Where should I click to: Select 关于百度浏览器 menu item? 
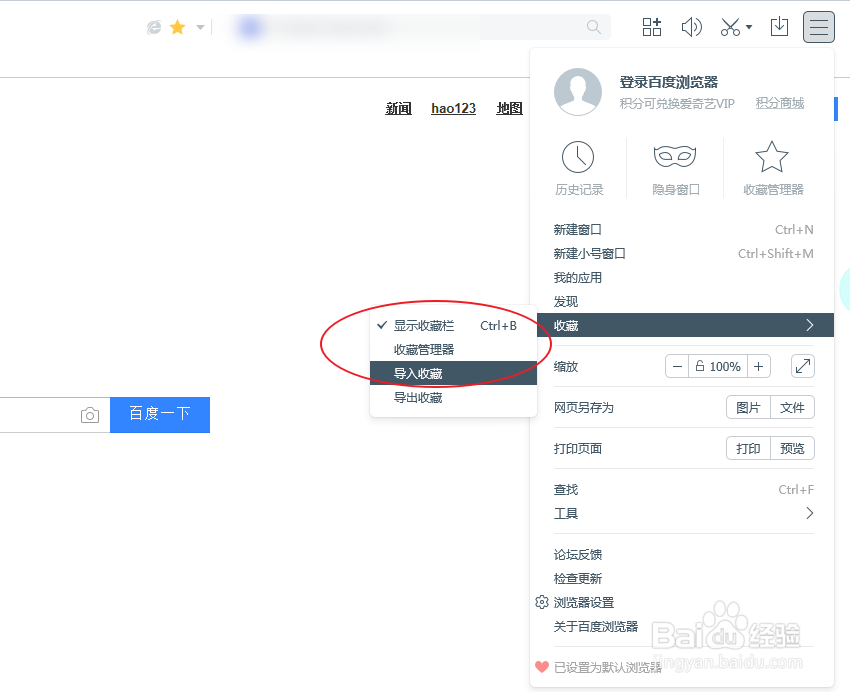684,626
